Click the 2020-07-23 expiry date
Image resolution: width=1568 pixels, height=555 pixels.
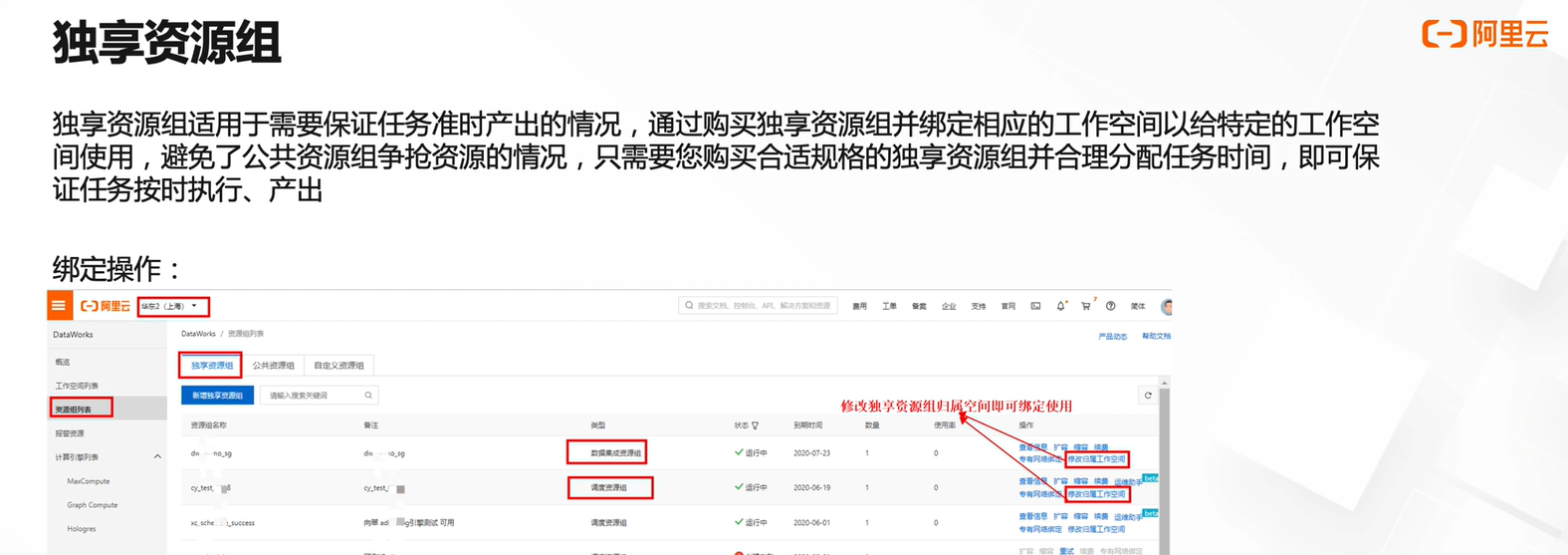click(811, 453)
